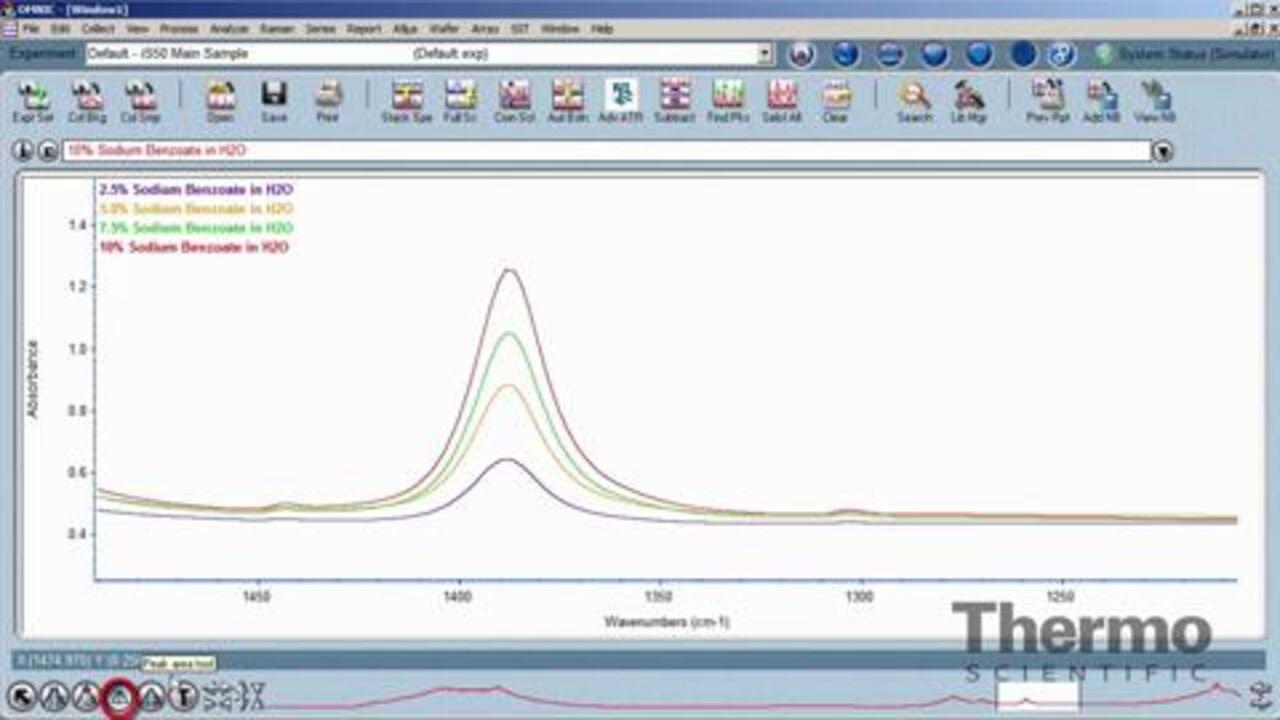Image resolution: width=1280 pixels, height=720 pixels.
Task: Start a spectral Search
Action: pos(915,100)
